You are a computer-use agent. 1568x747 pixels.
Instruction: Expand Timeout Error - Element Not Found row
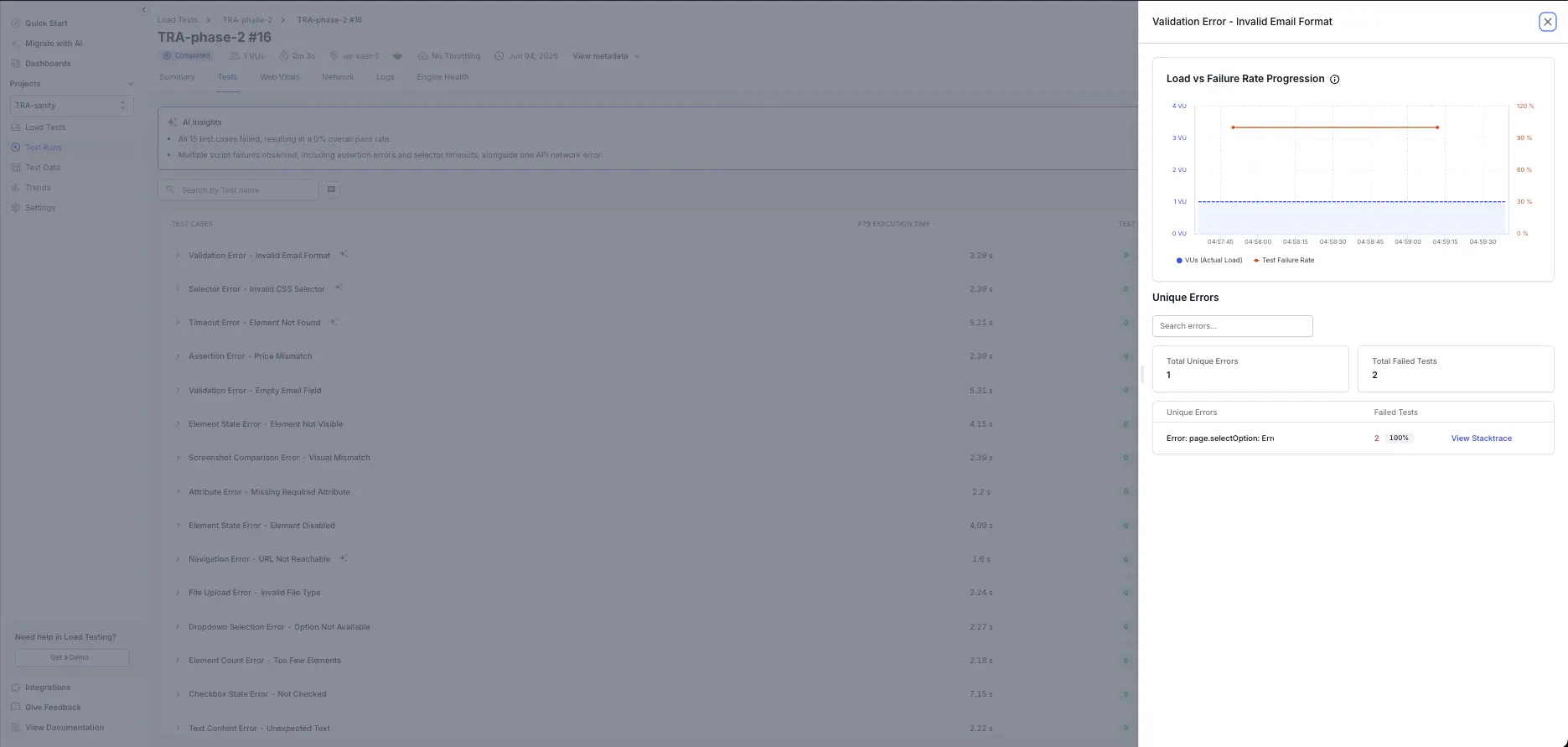(x=178, y=323)
